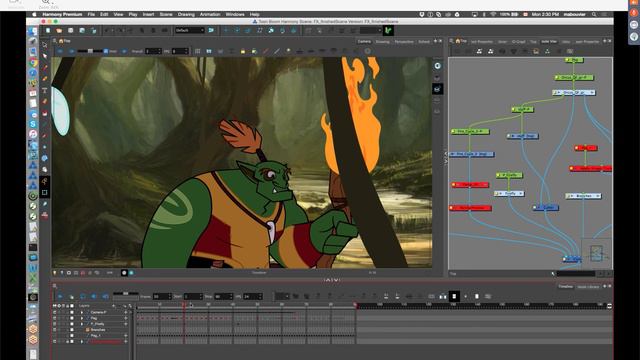Image resolution: width=640 pixels, height=360 pixels.
Task: Select the arrow Select tool in the tools toolbar
Action: click(44, 44)
